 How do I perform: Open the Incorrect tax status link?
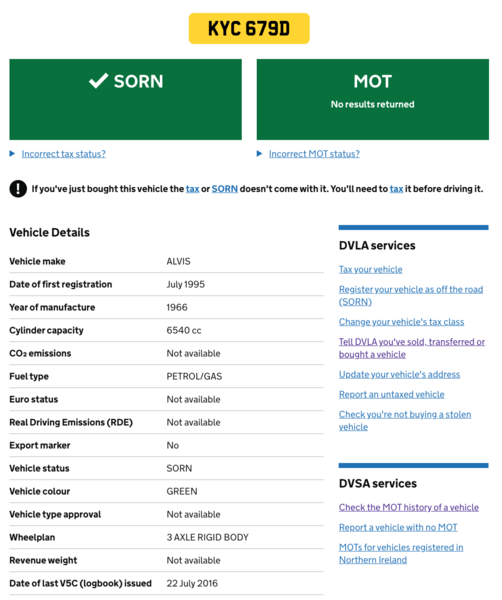tap(64, 154)
